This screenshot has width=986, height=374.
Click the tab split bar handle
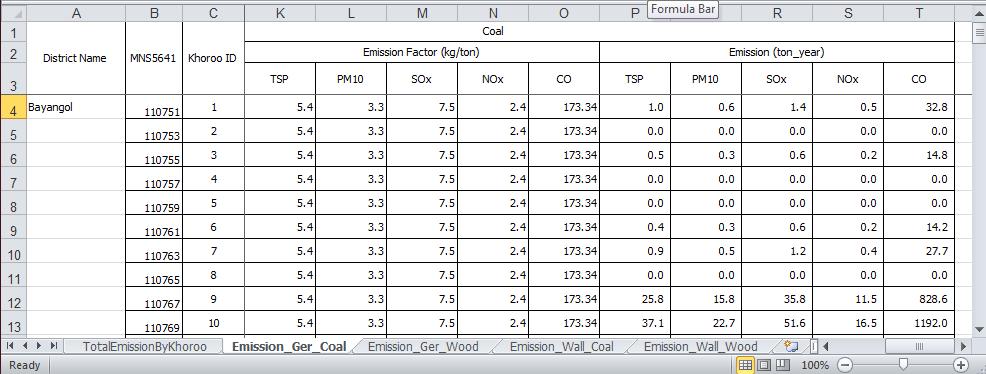[x=814, y=346]
